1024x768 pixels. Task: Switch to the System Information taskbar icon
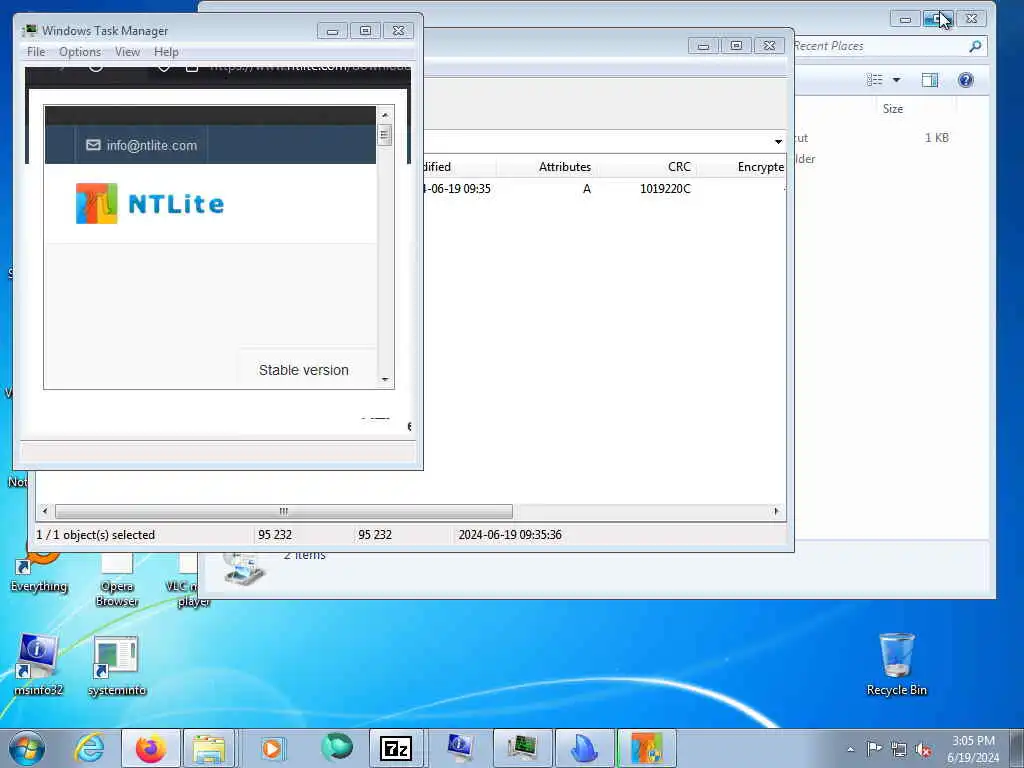pyautogui.click(x=461, y=748)
